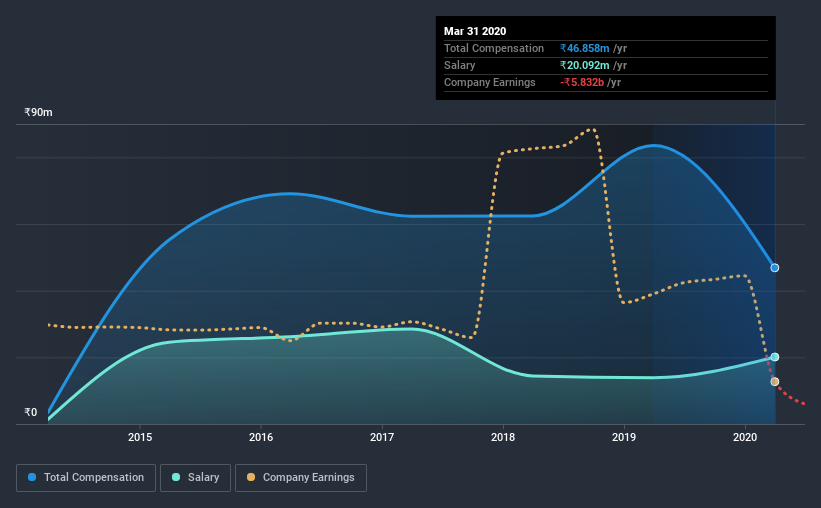
Task: Select the 2019 x-axis label
Action: tap(624, 437)
